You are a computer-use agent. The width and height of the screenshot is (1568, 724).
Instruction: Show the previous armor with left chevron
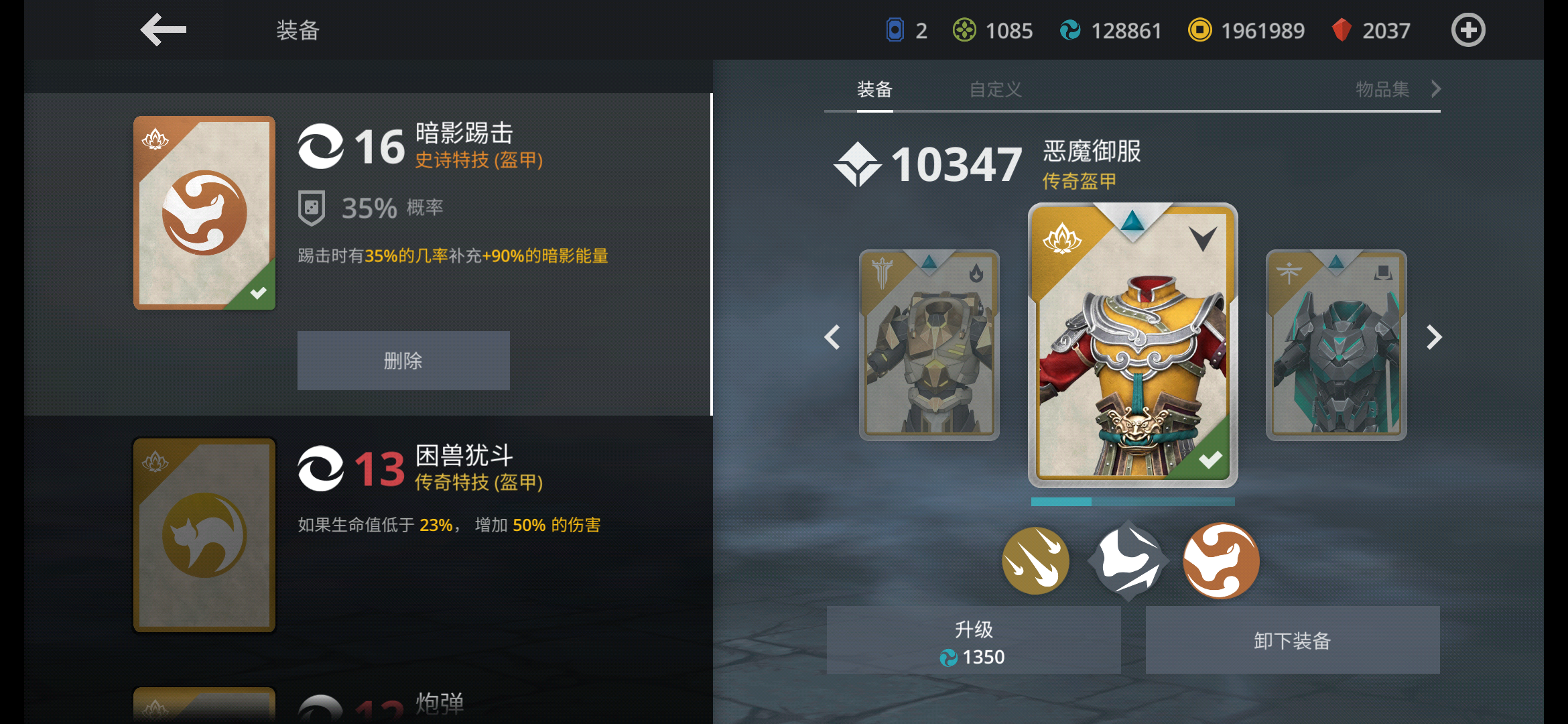(x=832, y=337)
